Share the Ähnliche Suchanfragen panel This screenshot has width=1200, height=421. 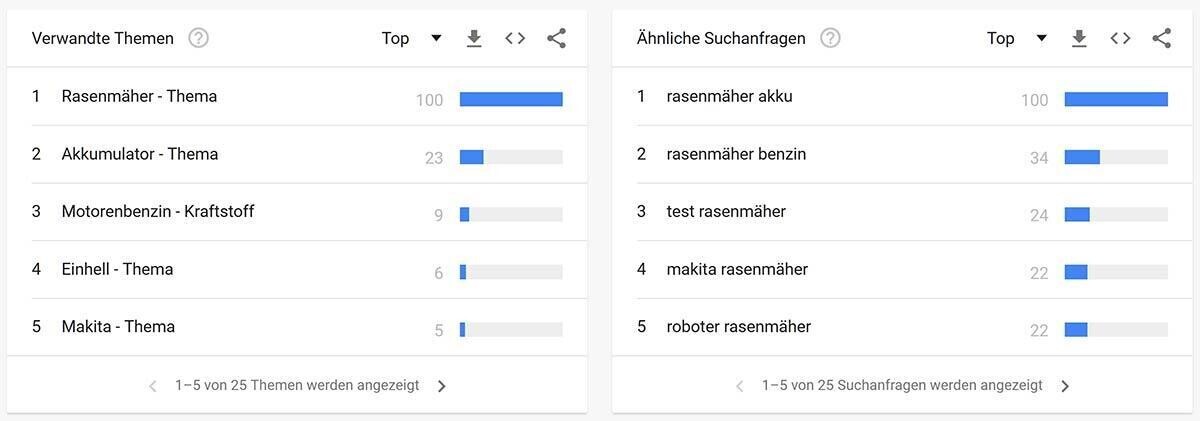coord(1161,38)
